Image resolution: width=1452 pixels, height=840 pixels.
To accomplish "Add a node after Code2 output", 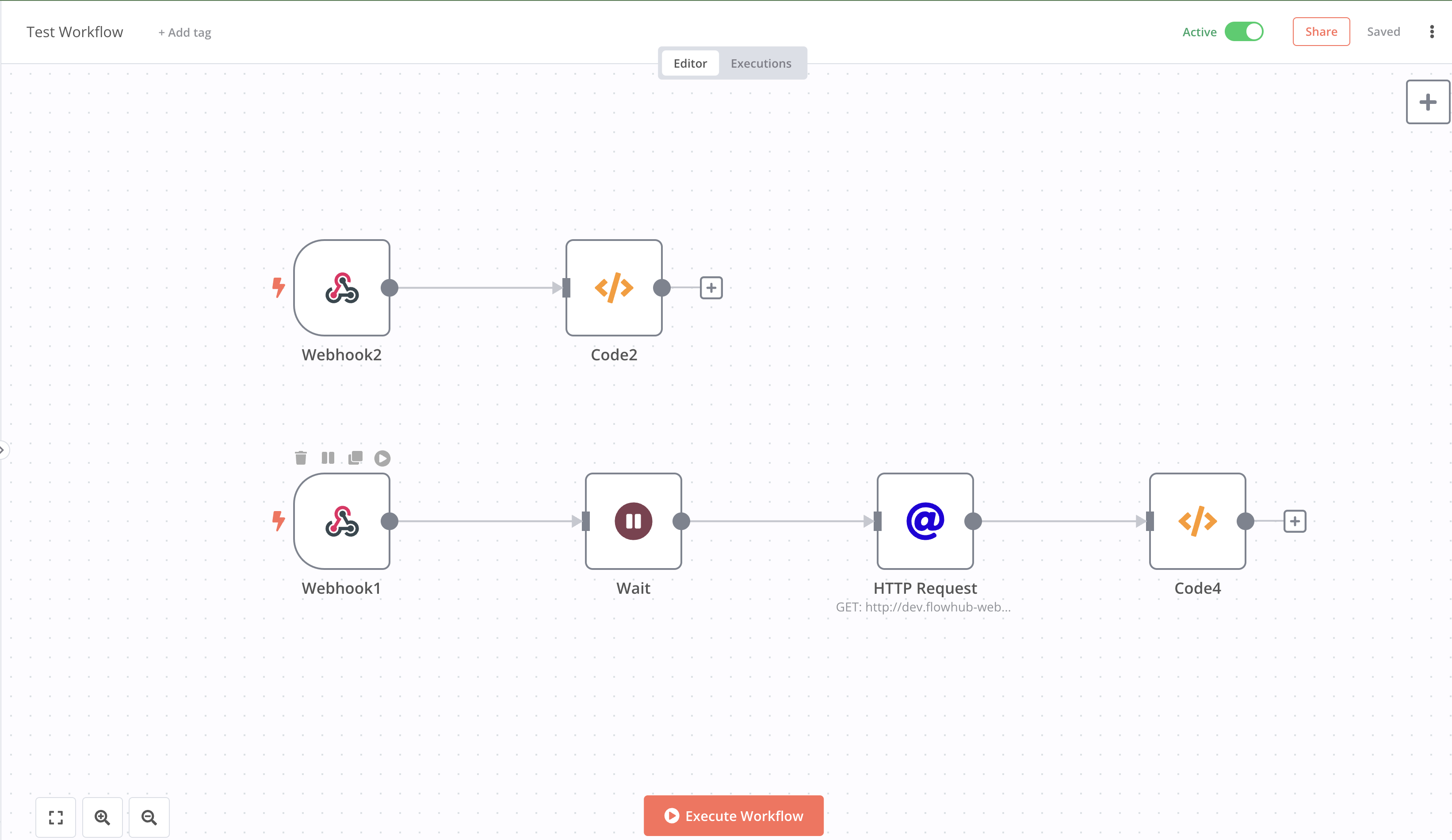I will coord(711,288).
